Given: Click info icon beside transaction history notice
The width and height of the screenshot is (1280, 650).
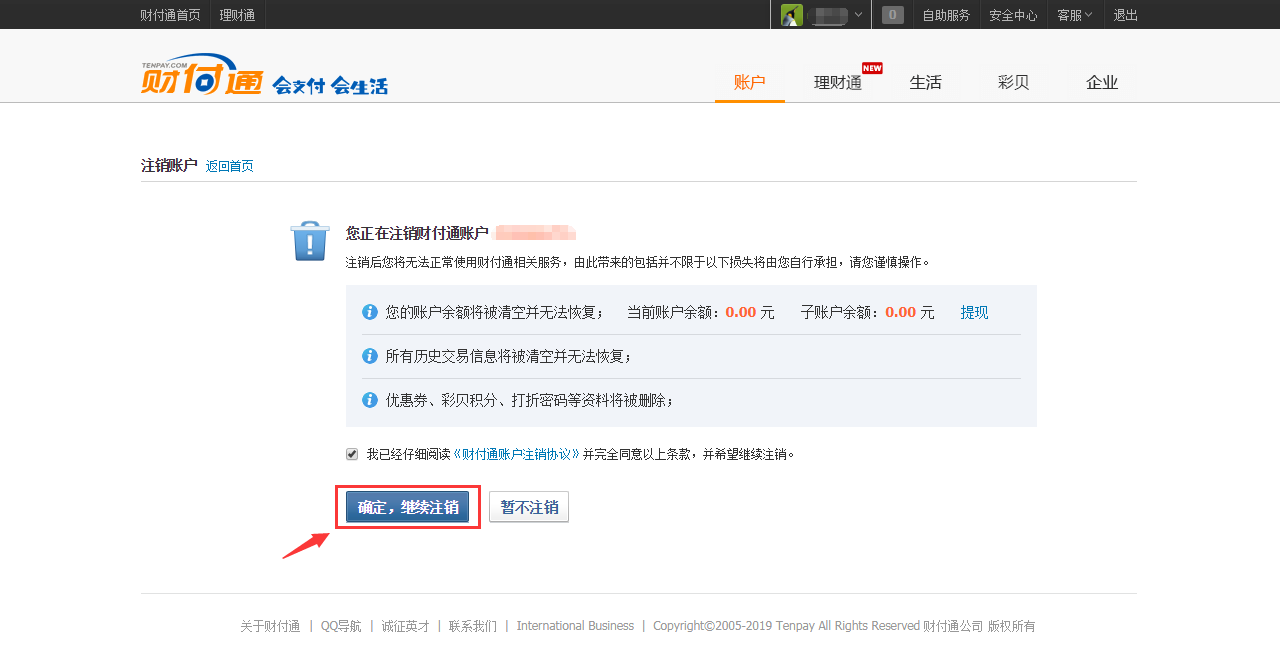Looking at the screenshot, I should click(x=370, y=356).
